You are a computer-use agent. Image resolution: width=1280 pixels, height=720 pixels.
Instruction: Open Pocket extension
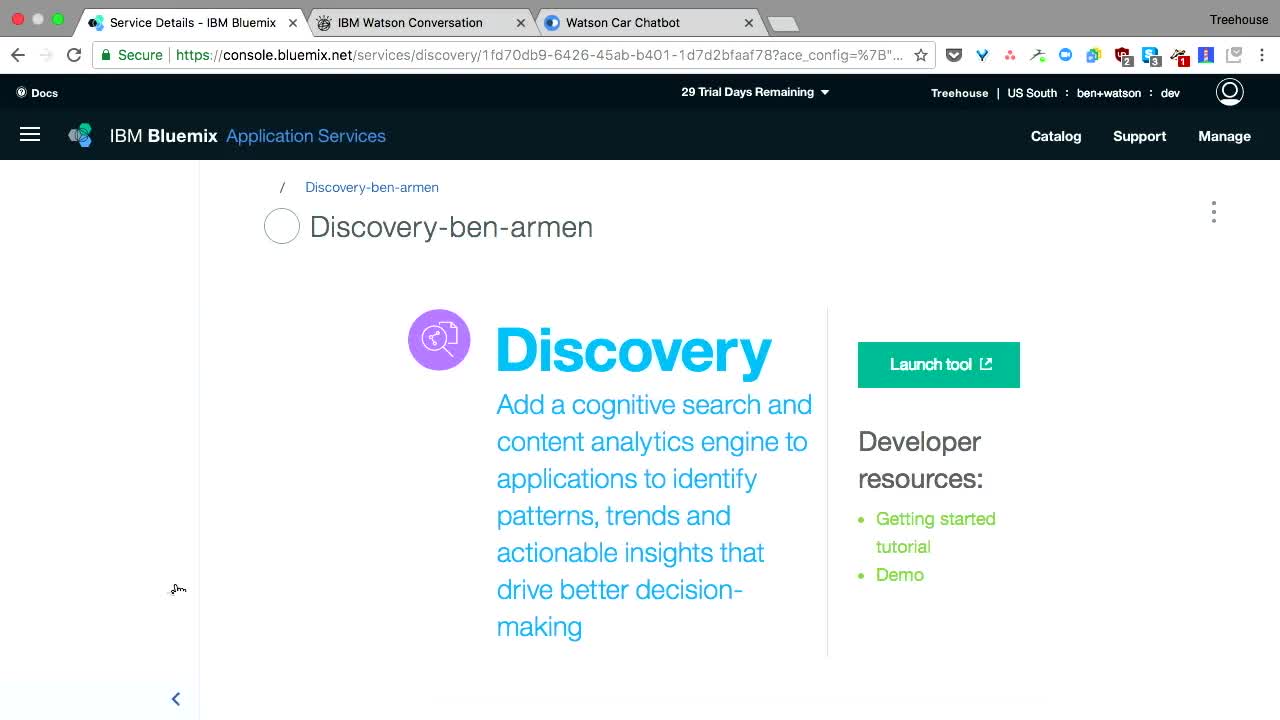[954, 55]
